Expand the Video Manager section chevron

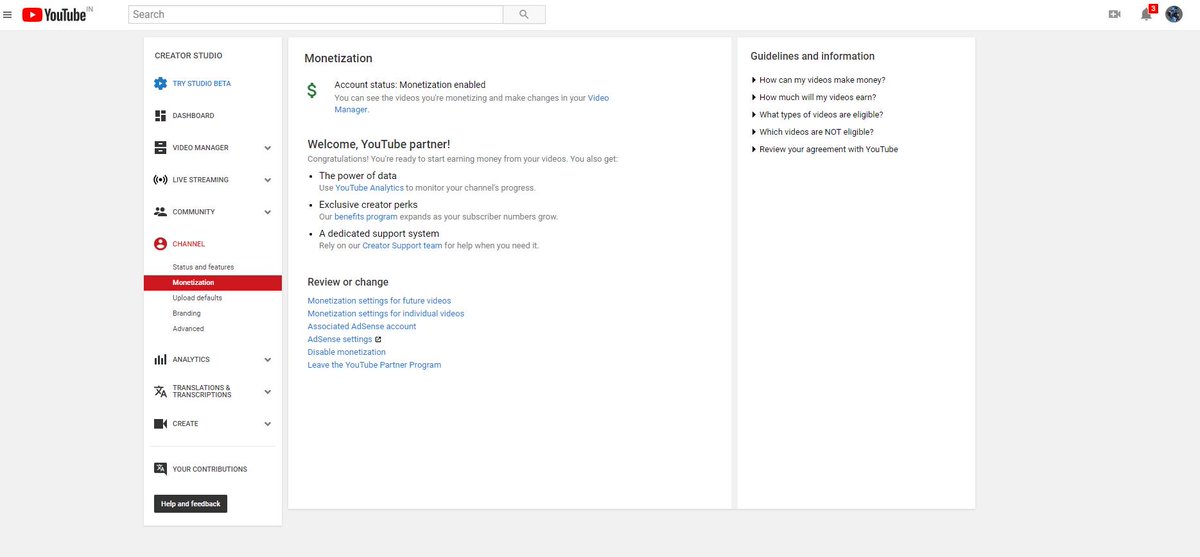(267, 148)
